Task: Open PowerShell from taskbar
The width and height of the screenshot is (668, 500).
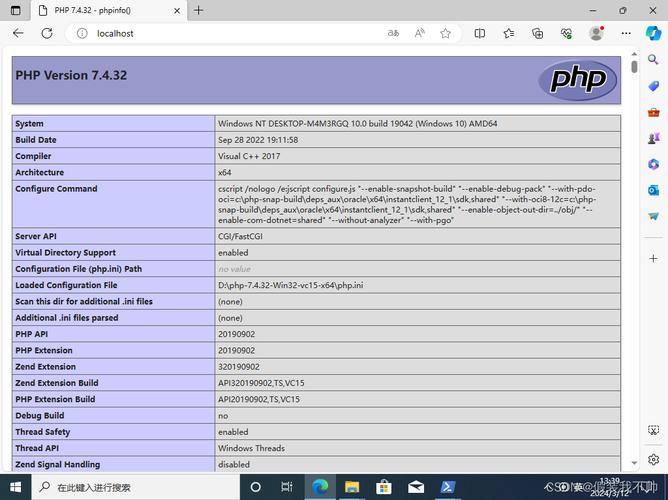Action: click(x=447, y=487)
